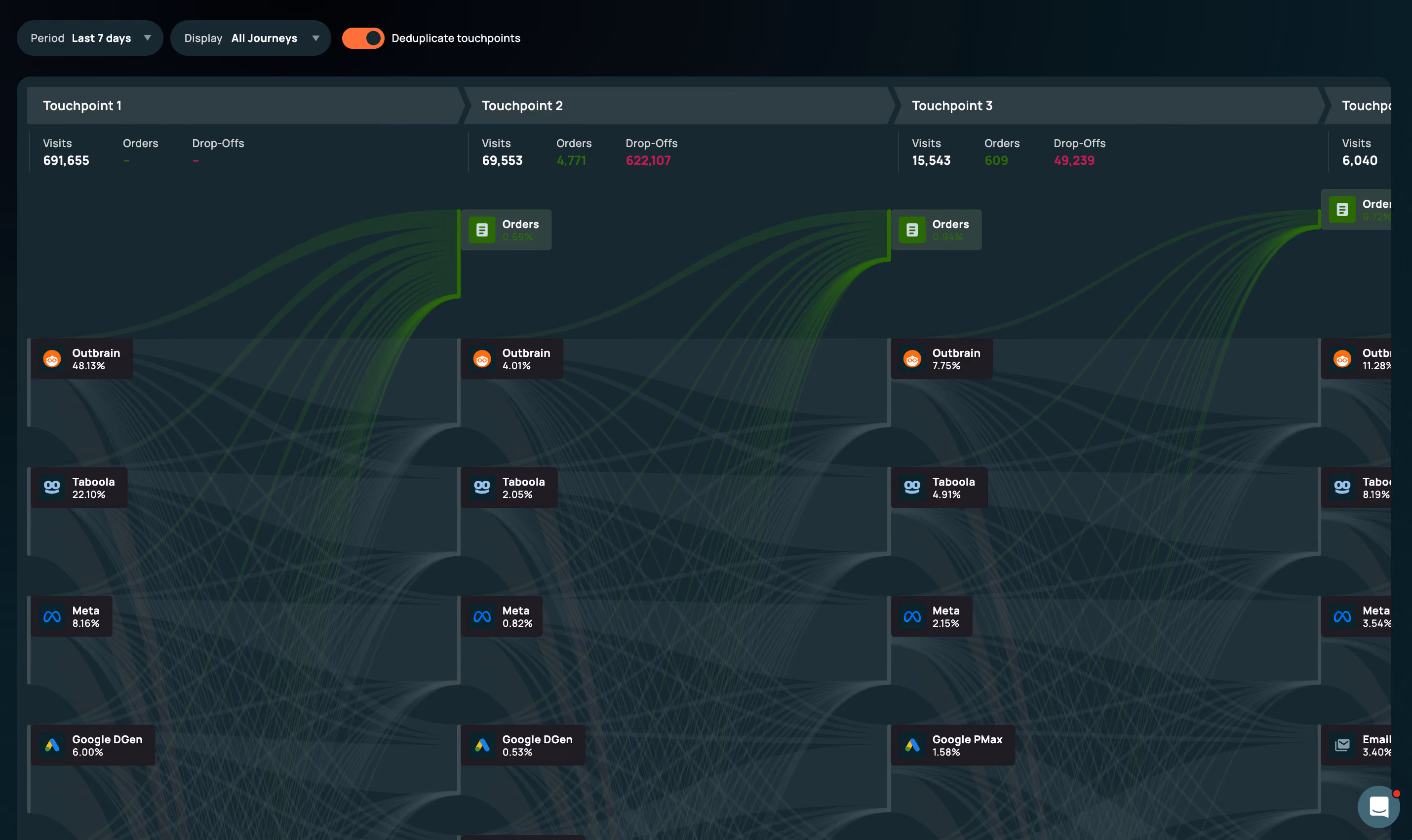This screenshot has width=1412, height=840.
Task: Click the Taboola icon under Touchpoint 2
Action: pyautogui.click(x=482, y=487)
